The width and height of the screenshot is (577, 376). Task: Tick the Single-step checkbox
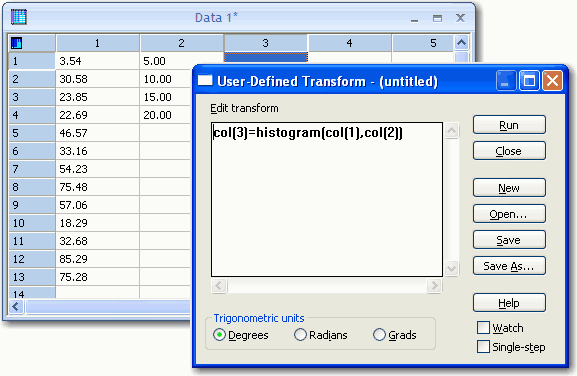point(483,347)
